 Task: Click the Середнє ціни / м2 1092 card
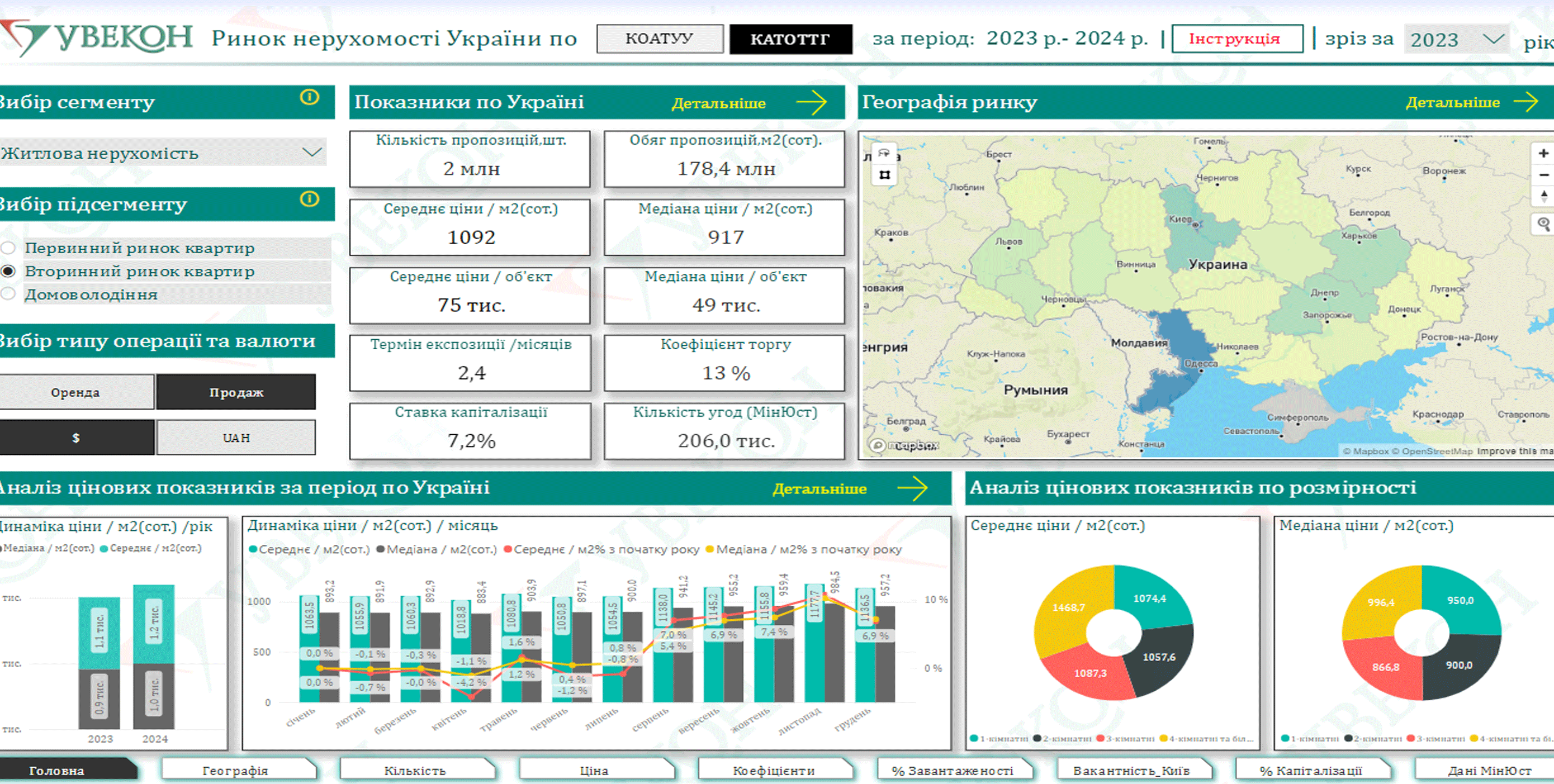point(470,227)
